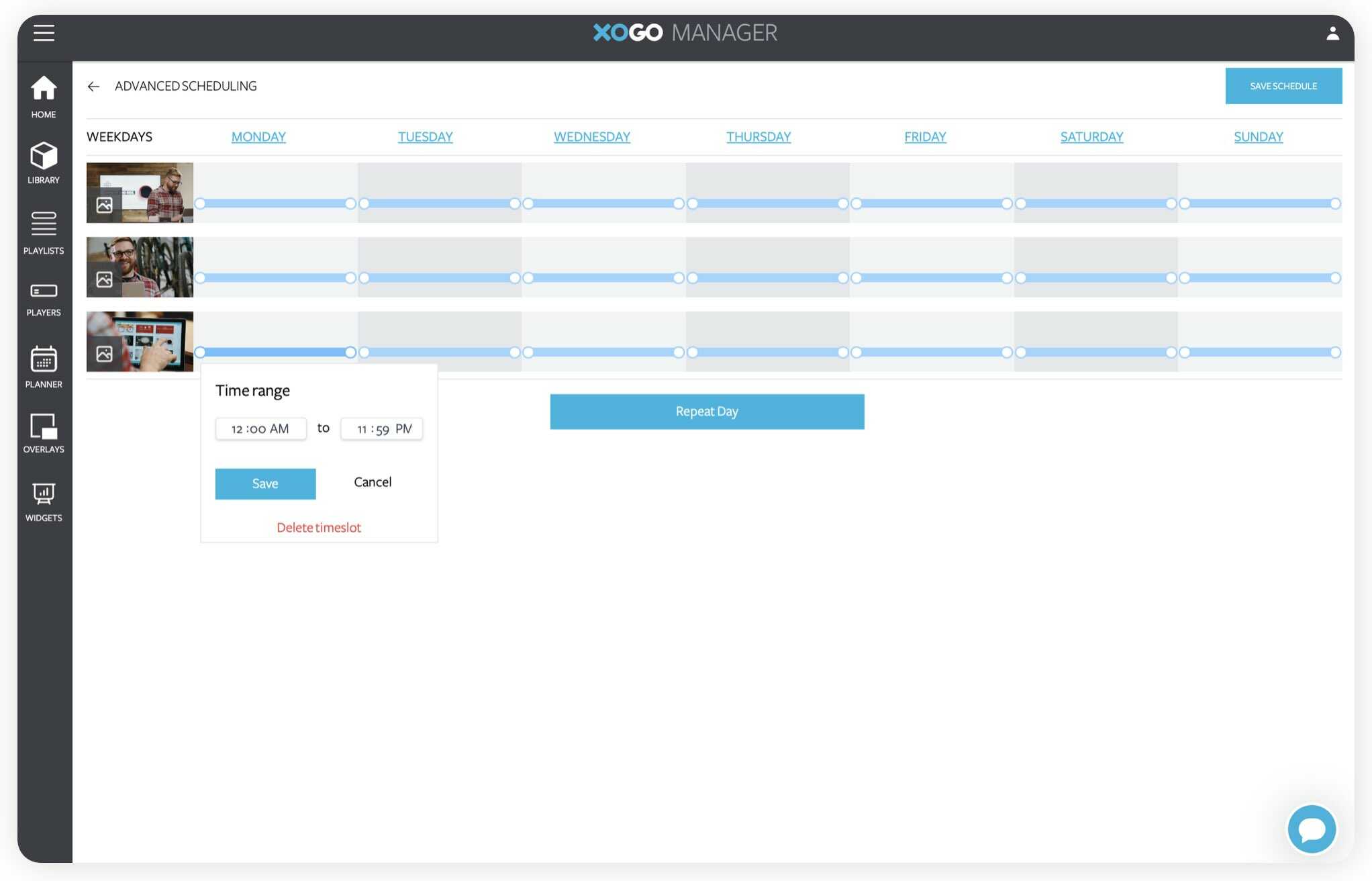Open the Players section
Image resolution: width=1372 pixels, height=881 pixels.
tap(44, 299)
